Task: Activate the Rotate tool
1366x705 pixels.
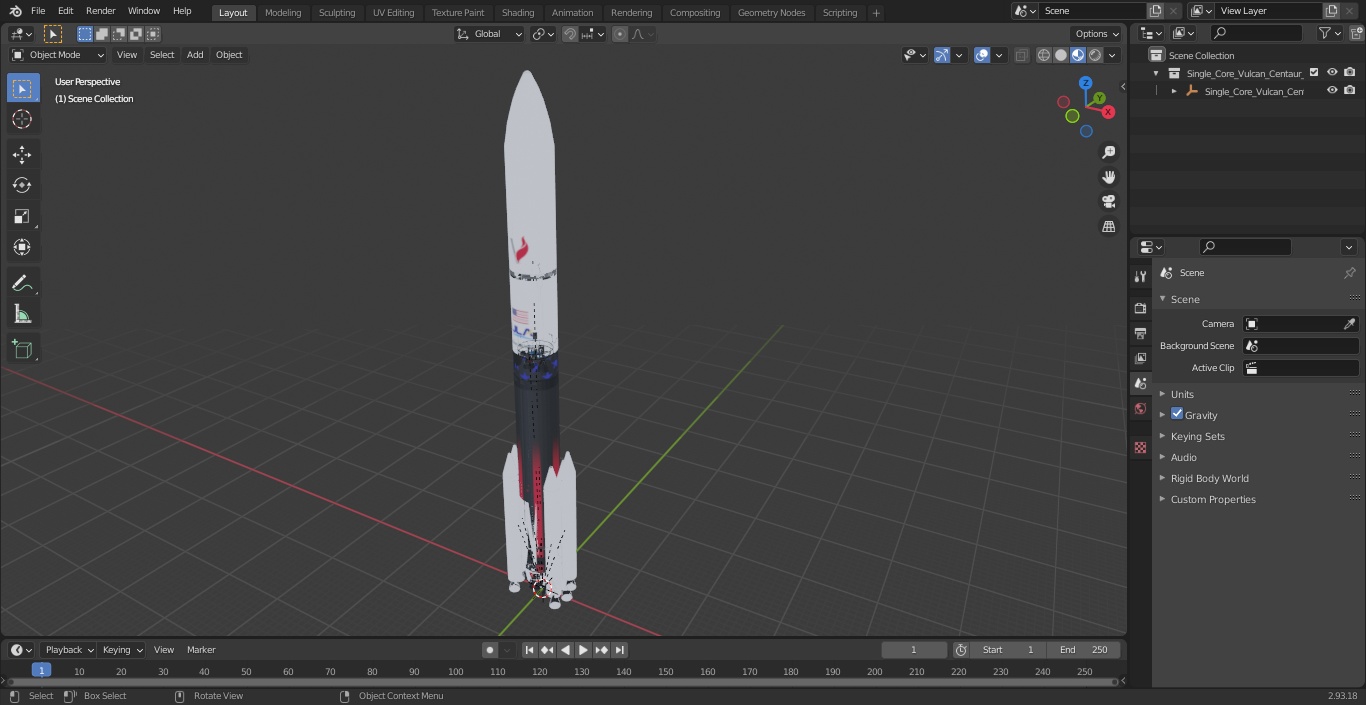Action: click(22, 185)
